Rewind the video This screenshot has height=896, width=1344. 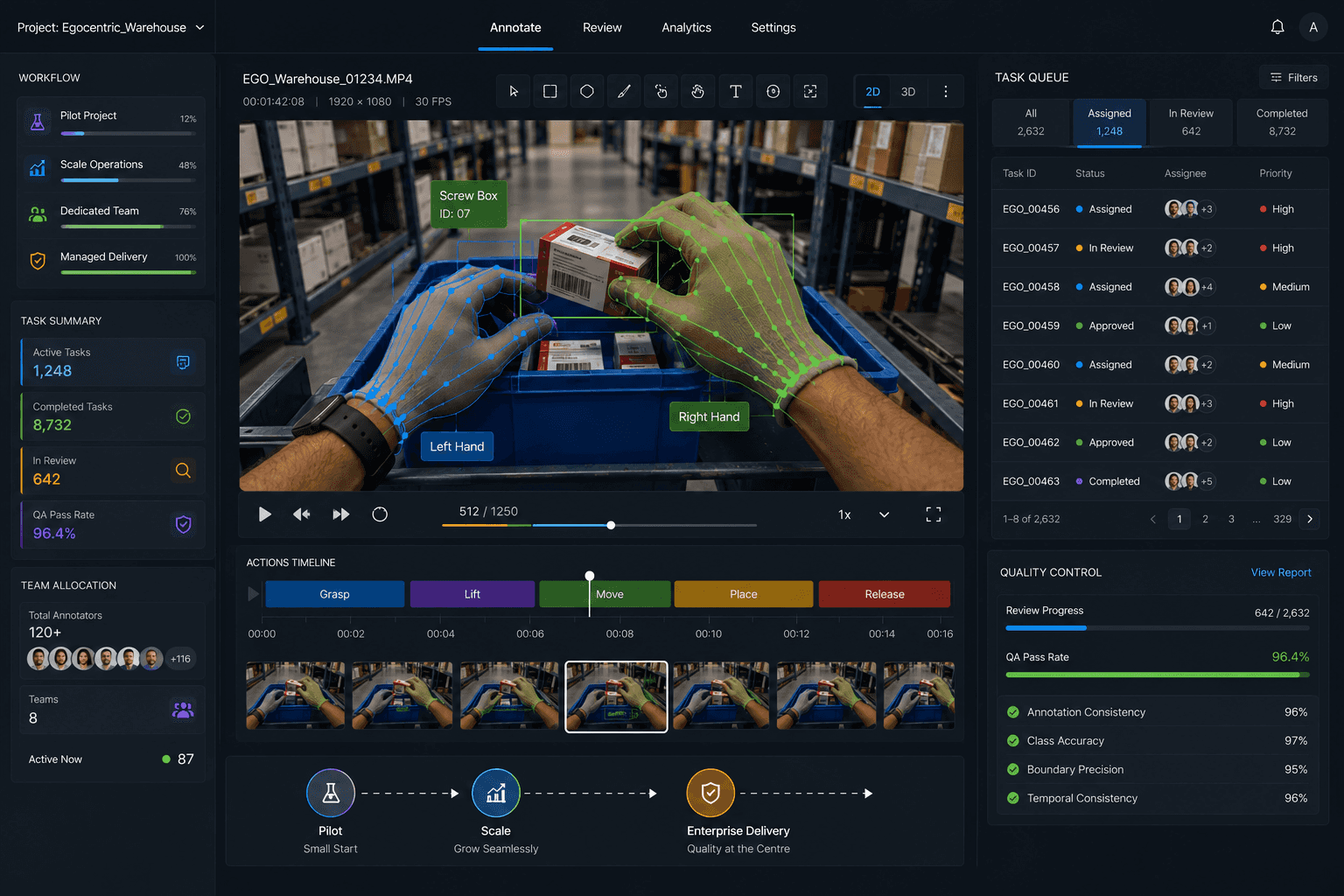(302, 514)
